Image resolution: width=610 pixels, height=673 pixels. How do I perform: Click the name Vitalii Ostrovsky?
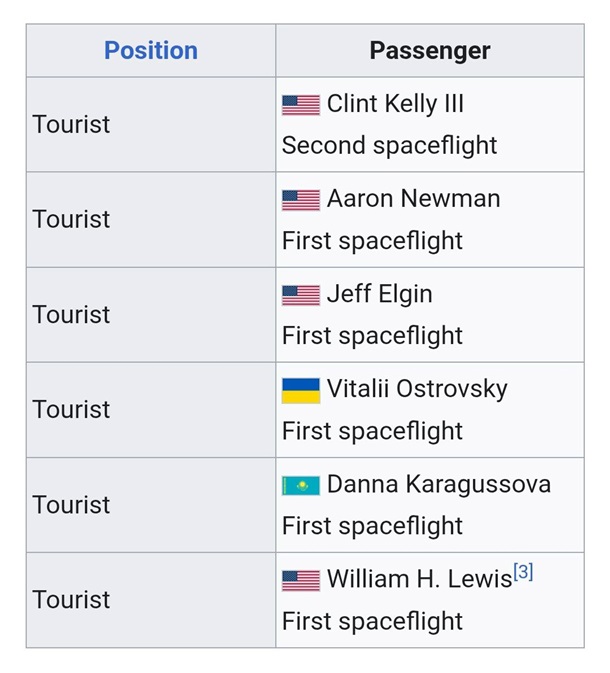click(x=417, y=389)
